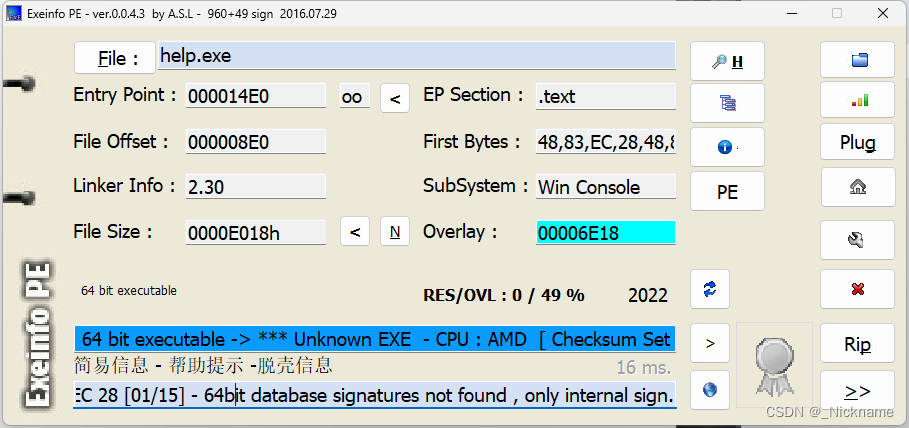Click the File browse button
This screenshot has width=909, height=428.
click(115, 57)
